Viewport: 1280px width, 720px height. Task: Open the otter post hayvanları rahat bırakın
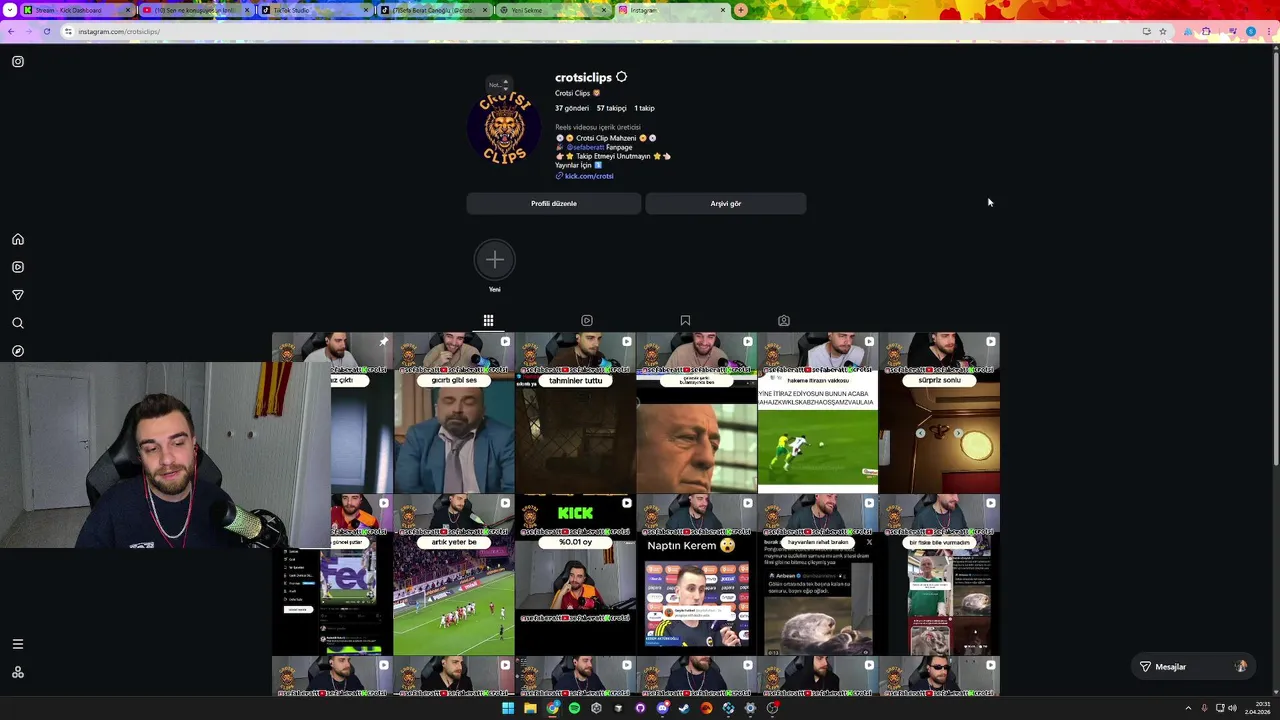pos(818,575)
